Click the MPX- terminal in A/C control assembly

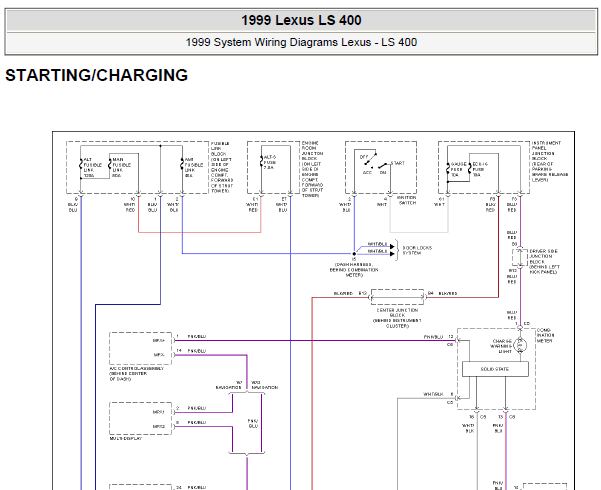coord(159,355)
